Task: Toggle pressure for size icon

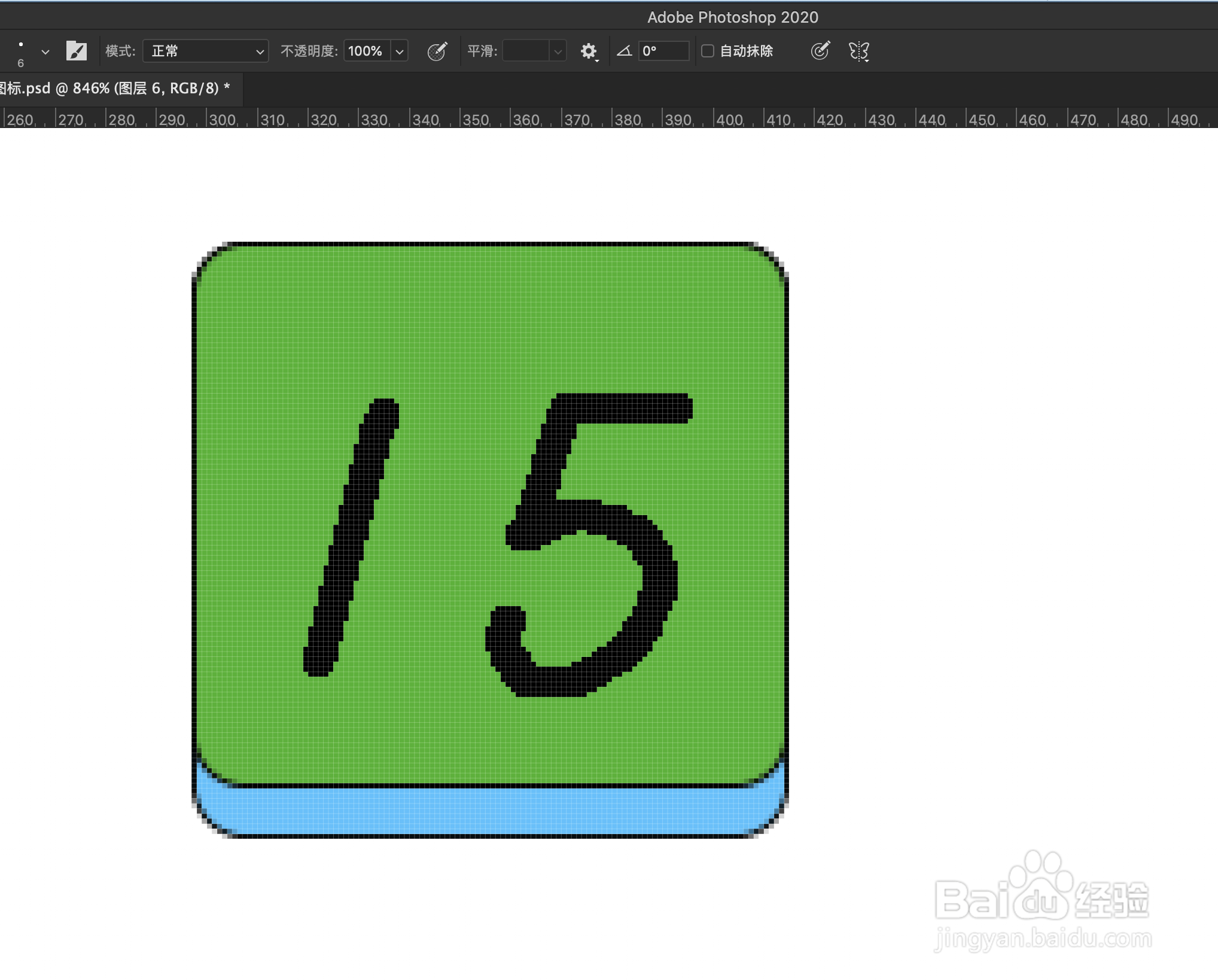Action: coord(820,51)
